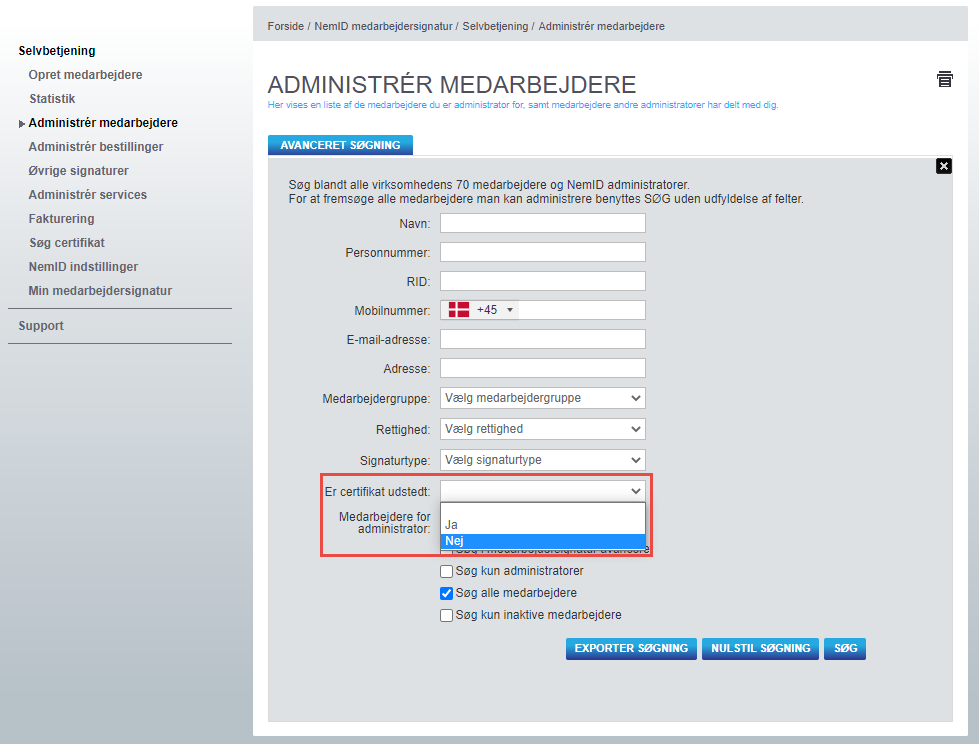Close the advanced search panel with X
This screenshot has height=744, width=979.
(943, 166)
